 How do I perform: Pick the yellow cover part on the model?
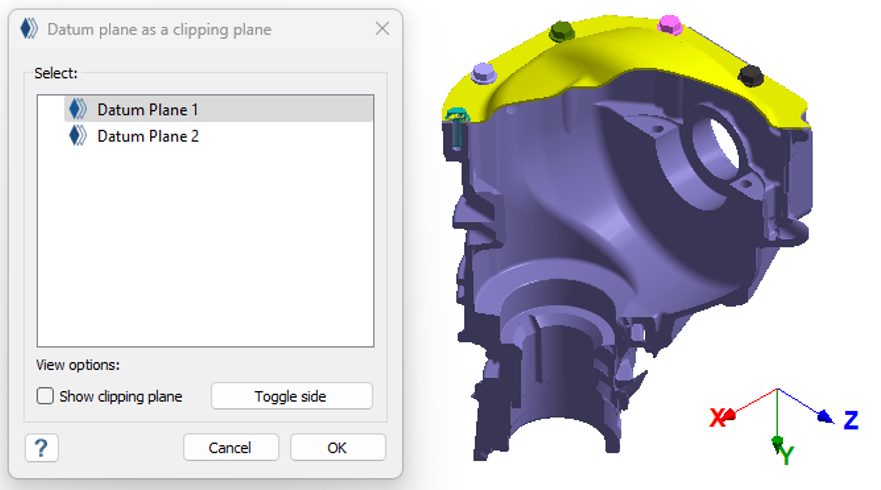(x=620, y=60)
